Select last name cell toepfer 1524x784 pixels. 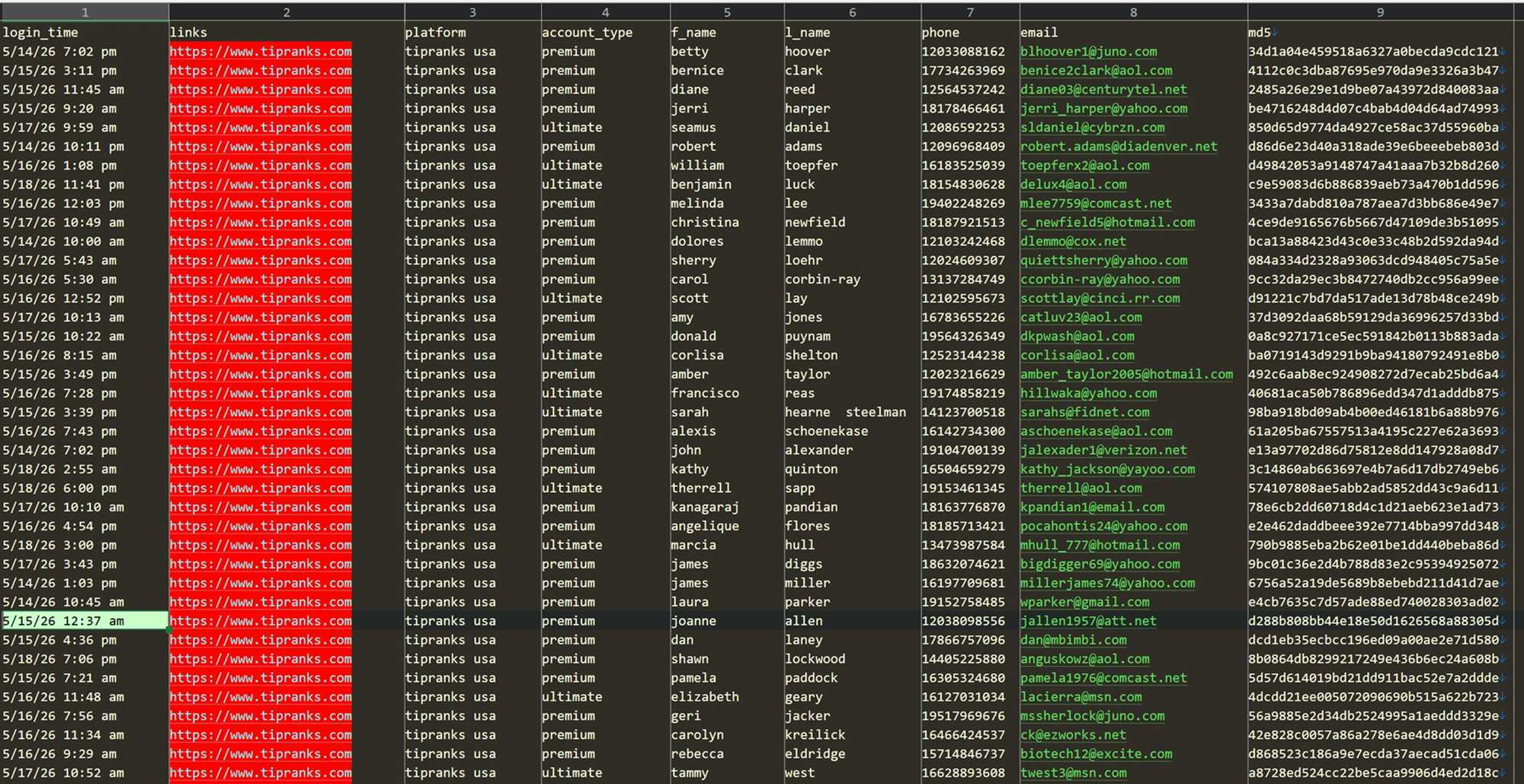812,165
